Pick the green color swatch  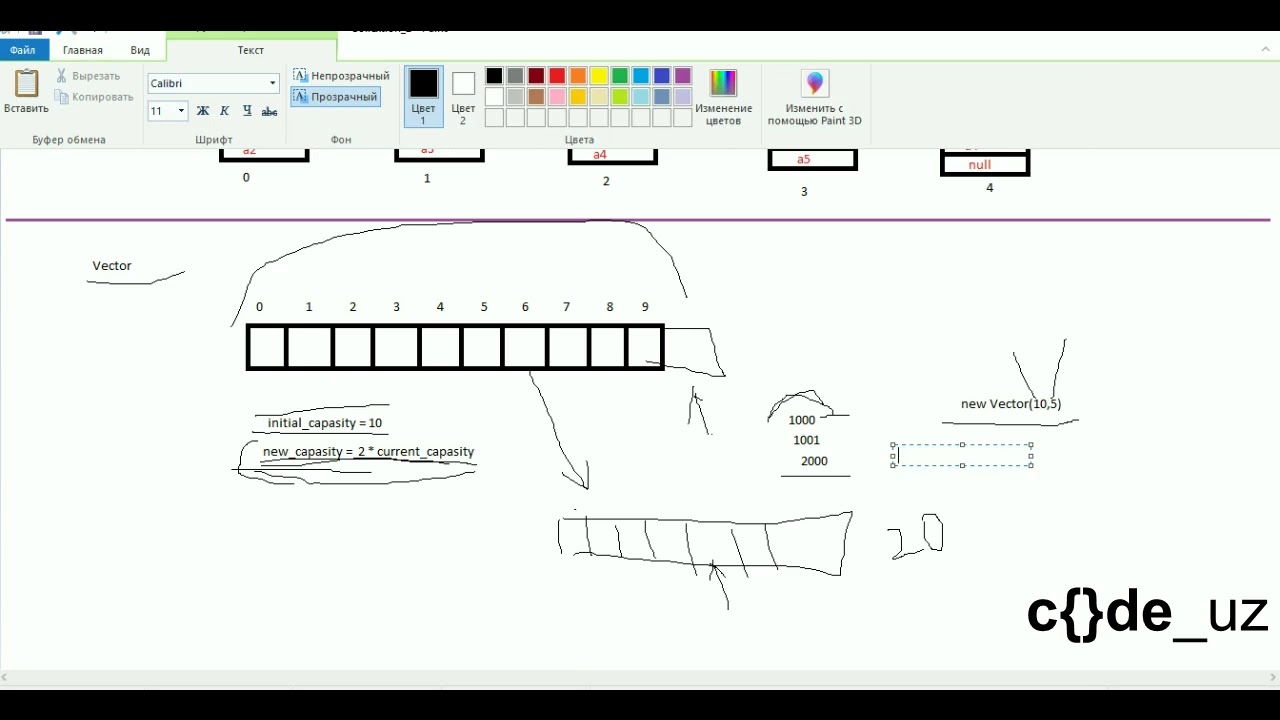pos(620,76)
